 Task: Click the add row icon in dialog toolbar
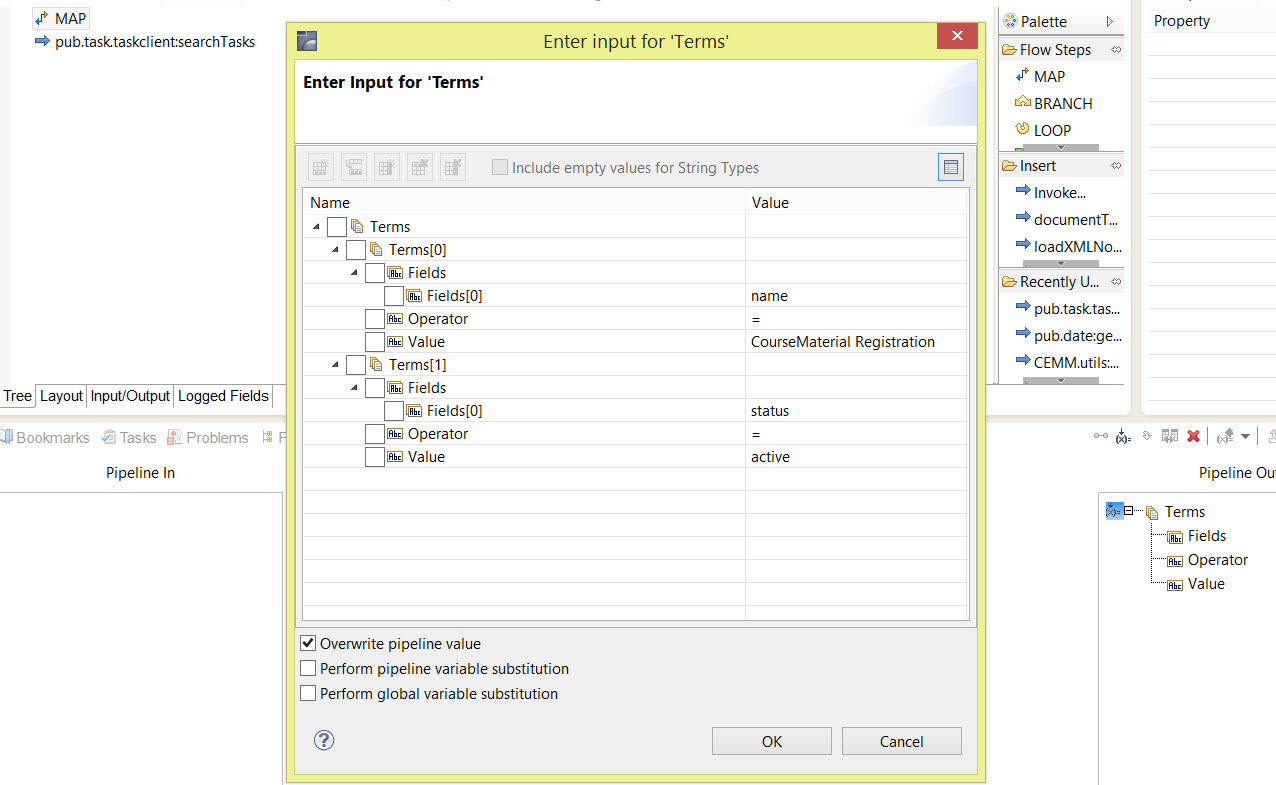(321, 167)
